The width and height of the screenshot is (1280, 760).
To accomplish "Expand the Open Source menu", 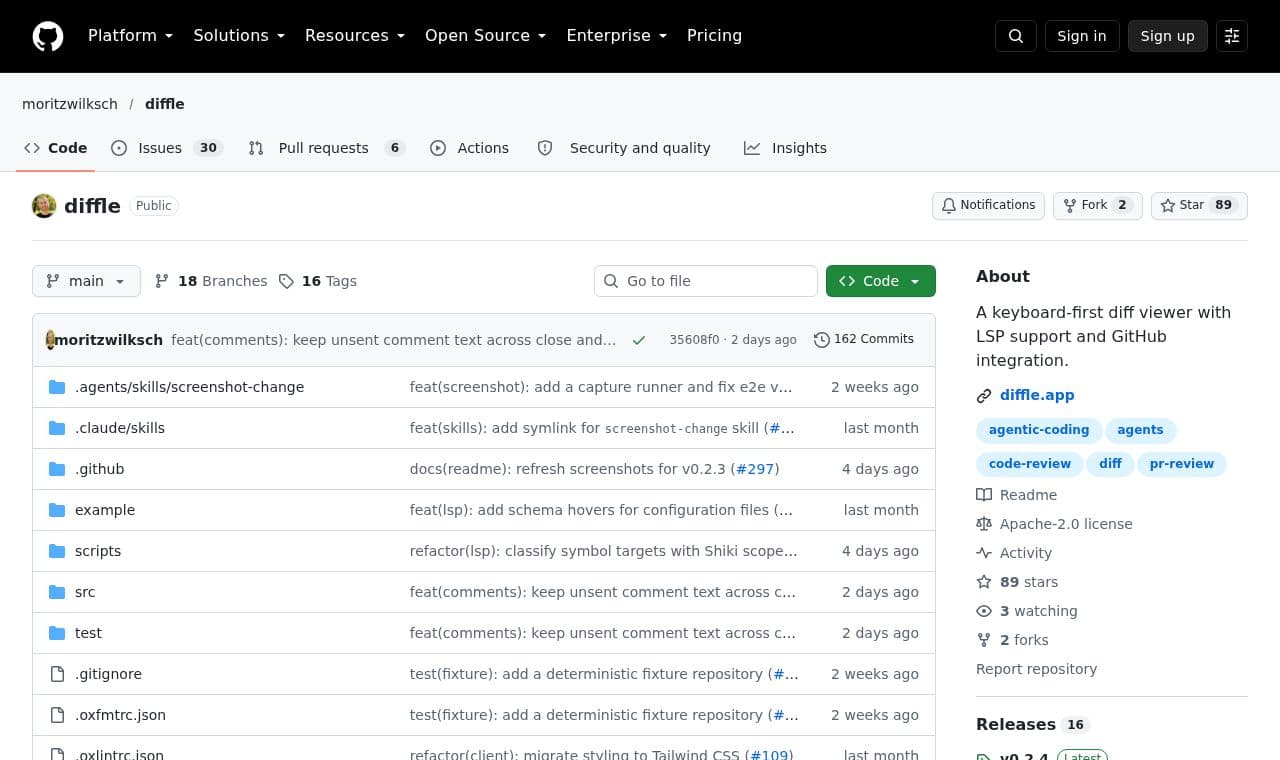I will 486,36.
